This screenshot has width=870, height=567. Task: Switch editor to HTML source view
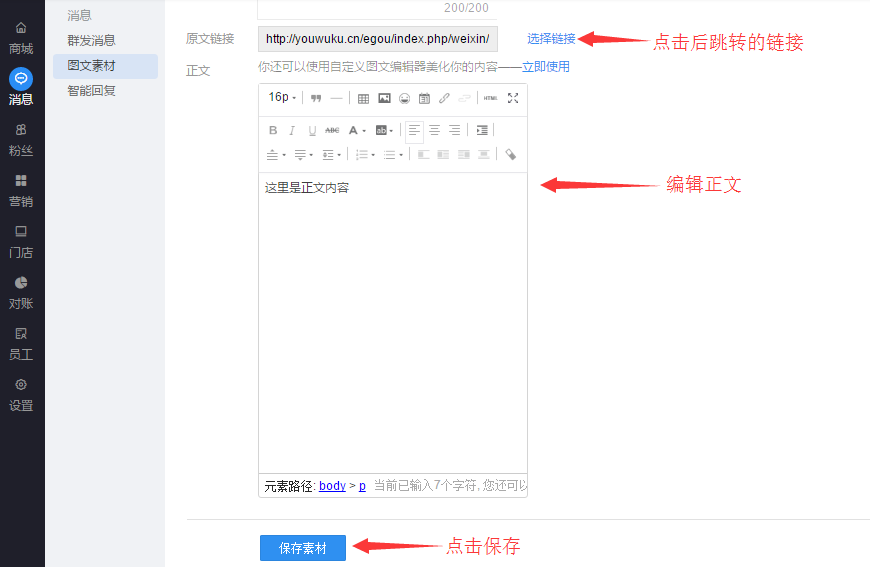[490, 98]
